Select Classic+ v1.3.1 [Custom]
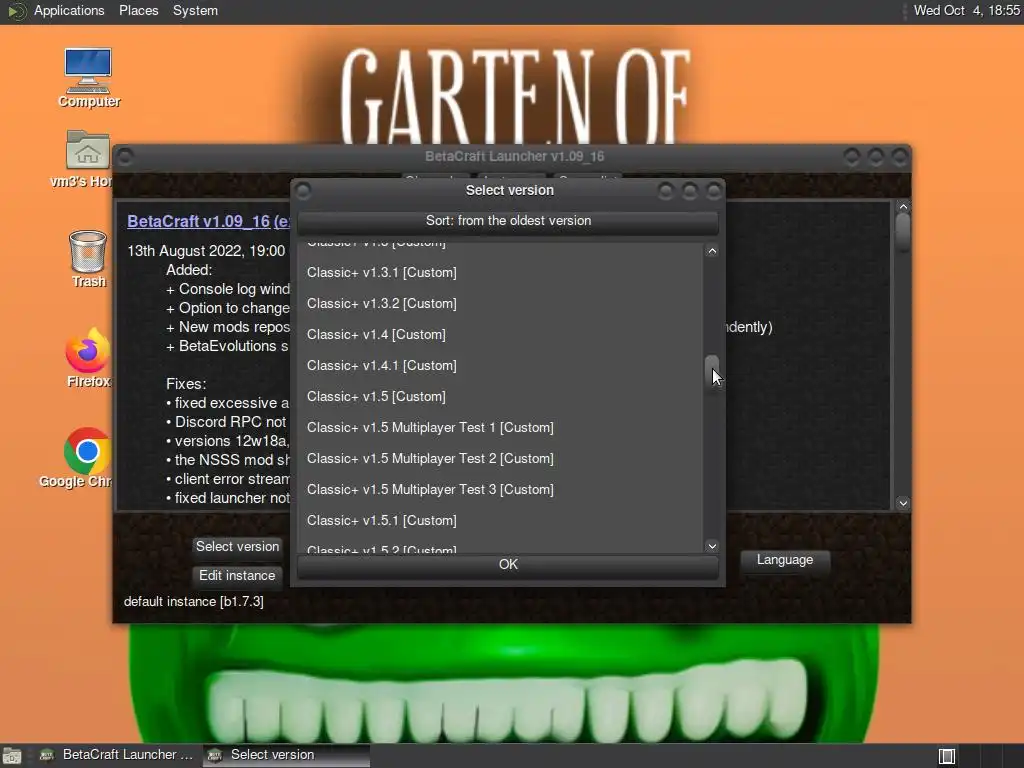This screenshot has height=768, width=1024. click(x=502, y=272)
